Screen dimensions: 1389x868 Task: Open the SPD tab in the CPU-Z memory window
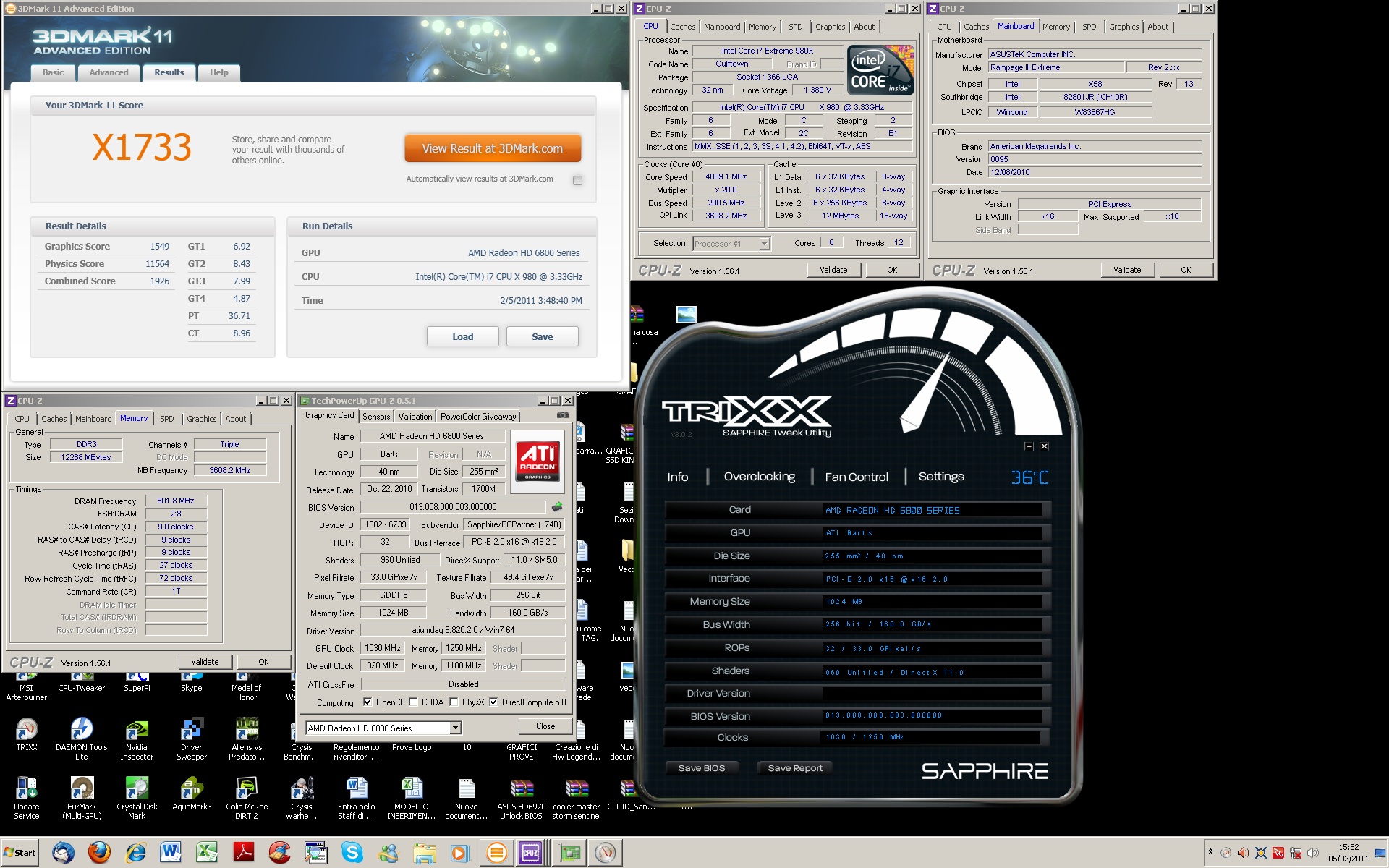(x=166, y=418)
